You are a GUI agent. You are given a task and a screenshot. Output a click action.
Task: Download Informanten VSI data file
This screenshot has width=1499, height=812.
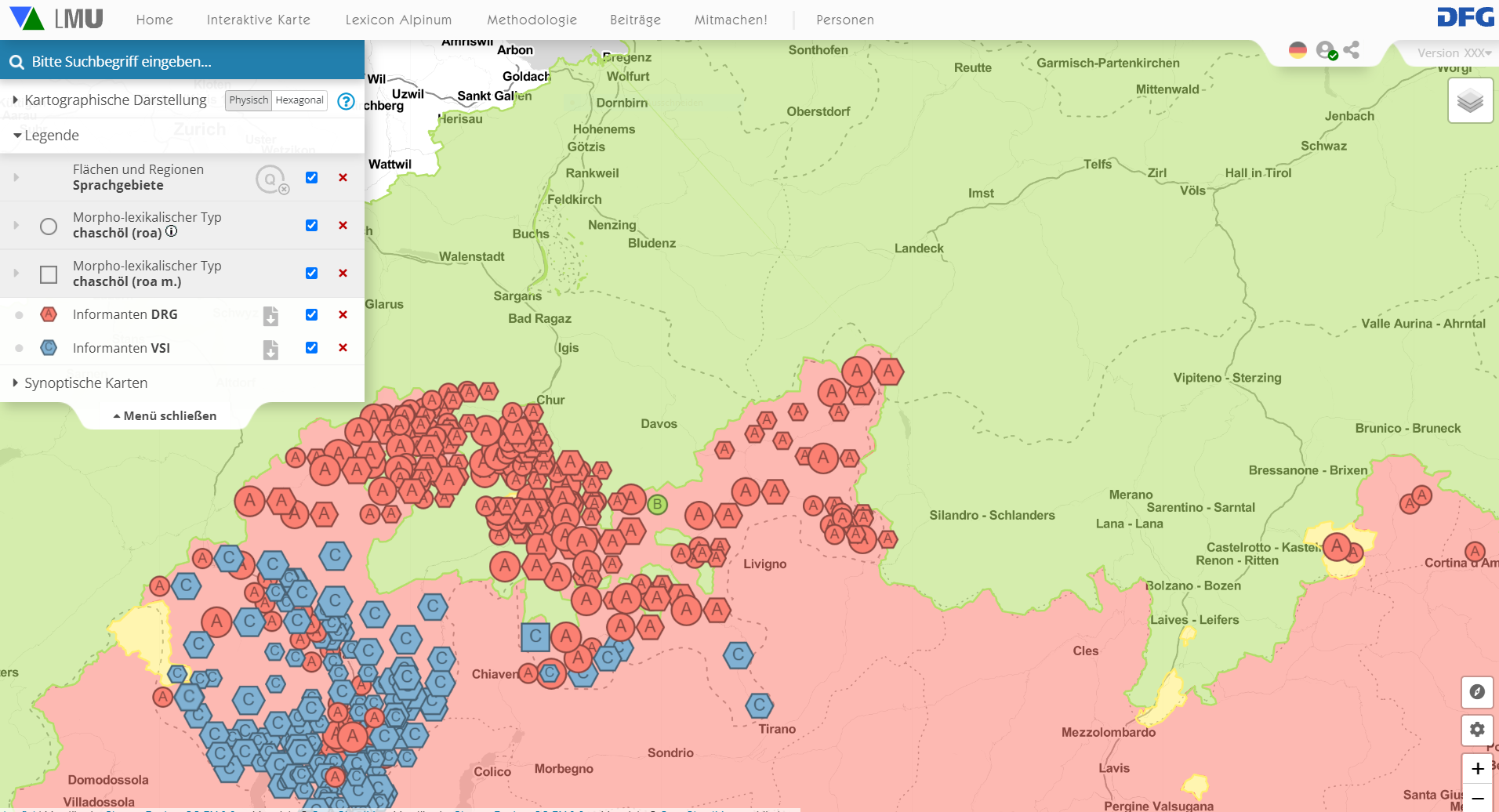point(270,349)
